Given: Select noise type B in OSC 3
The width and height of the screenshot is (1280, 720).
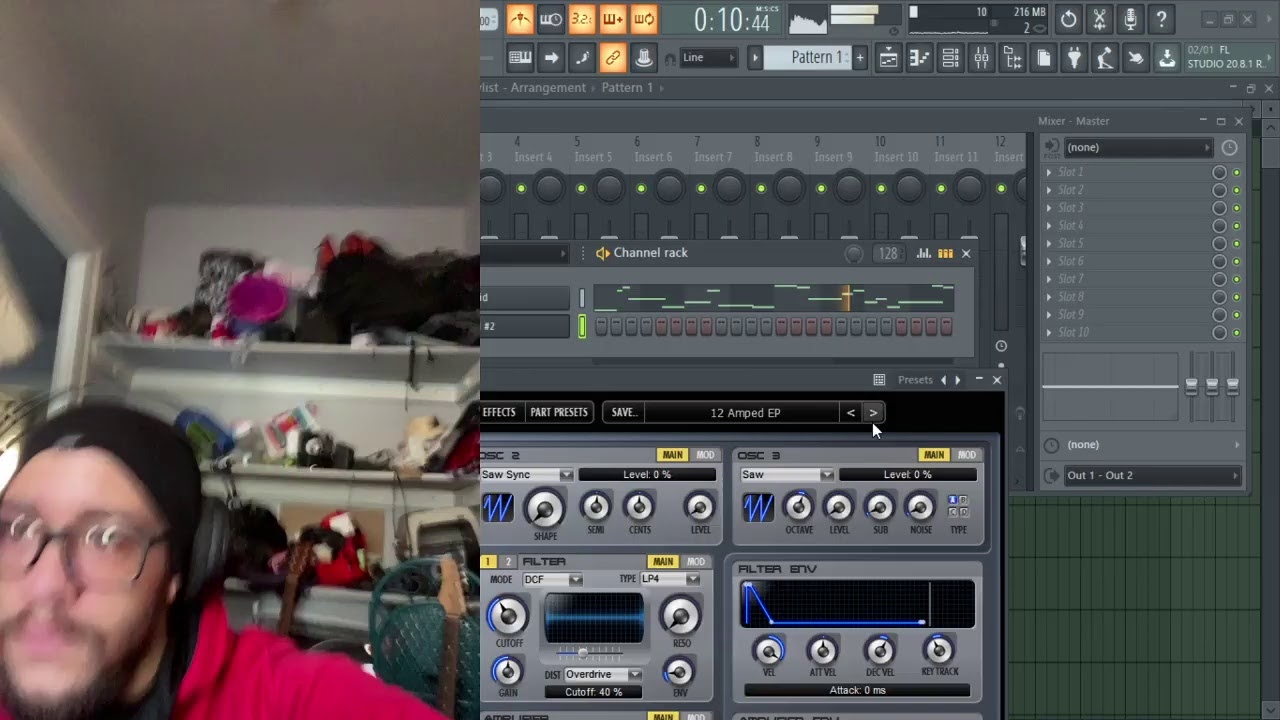Looking at the screenshot, I should (962, 500).
